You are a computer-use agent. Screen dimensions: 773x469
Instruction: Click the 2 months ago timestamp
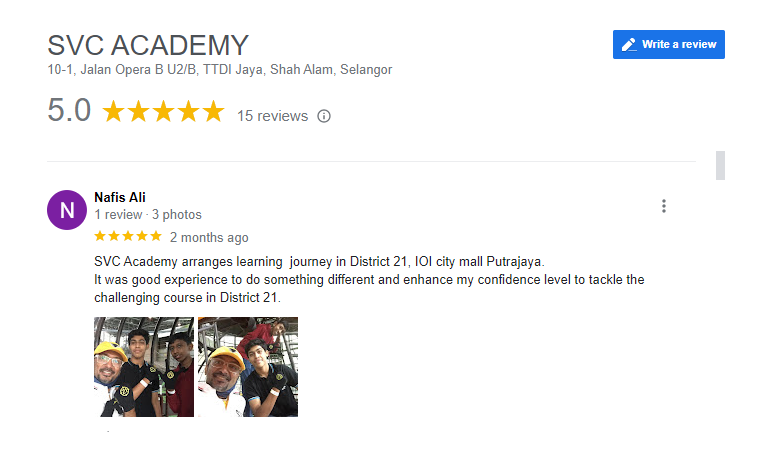(x=209, y=238)
